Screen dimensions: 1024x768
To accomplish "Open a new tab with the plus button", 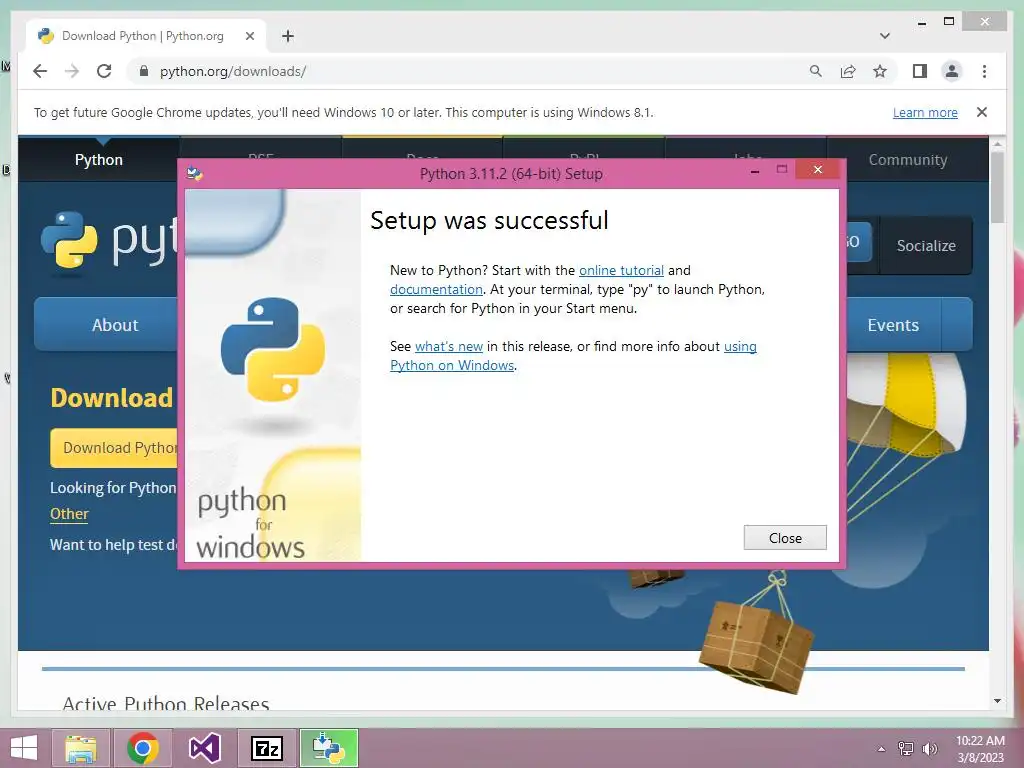I will [287, 36].
